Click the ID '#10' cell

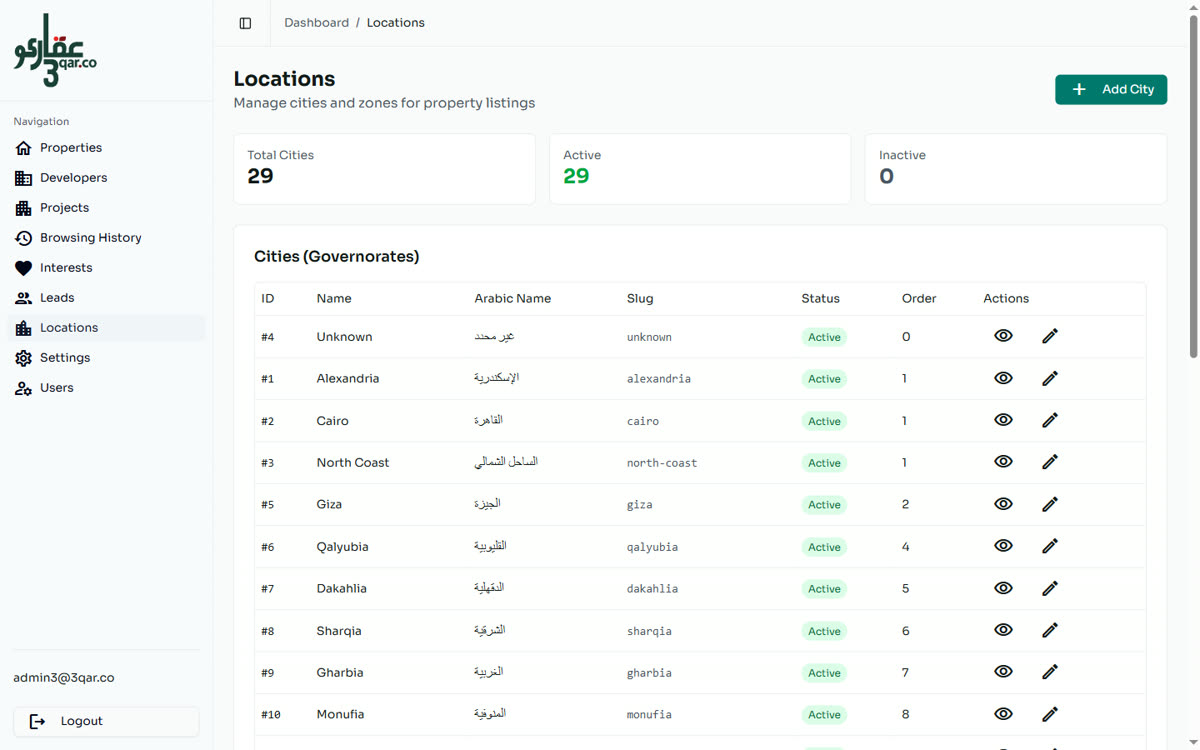pos(271,715)
